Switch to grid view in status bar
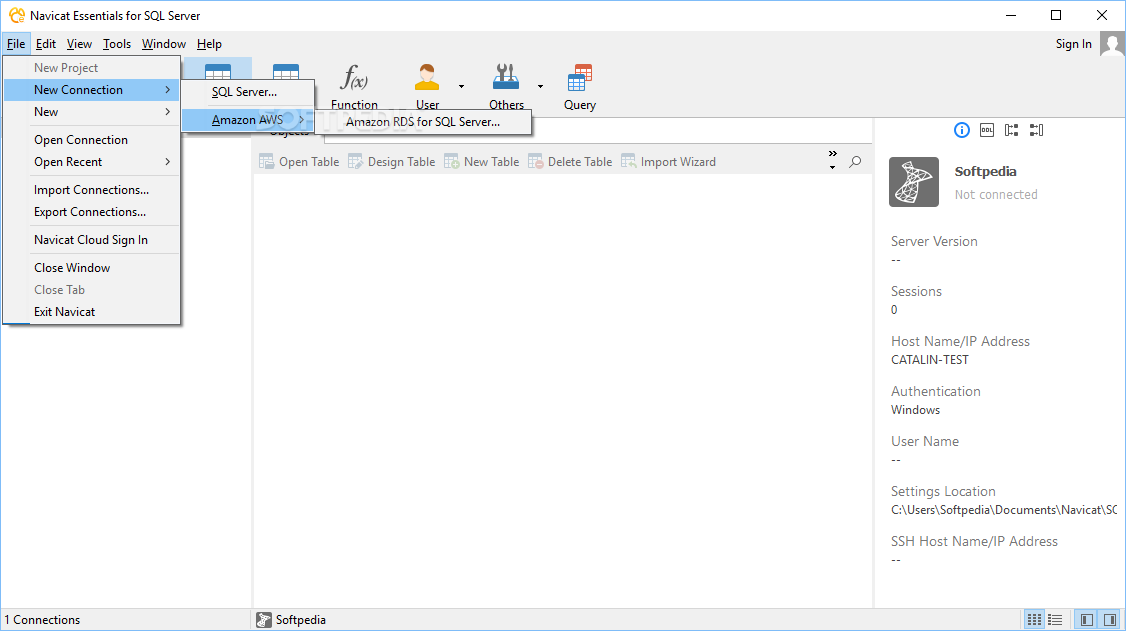Image resolution: width=1126 pixels, height=631 pixels. pos(1034,620)
